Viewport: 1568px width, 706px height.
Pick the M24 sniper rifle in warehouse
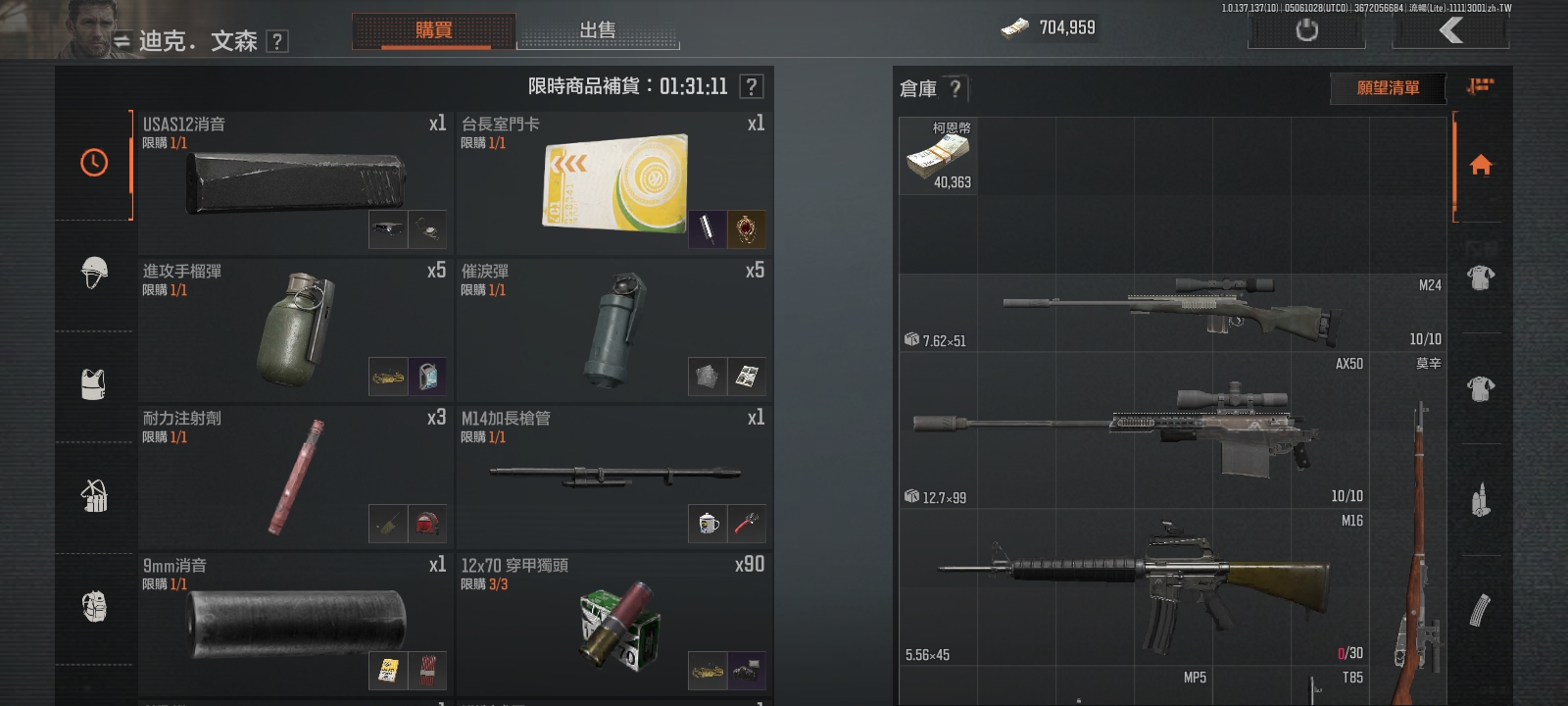click(1173, 313)
